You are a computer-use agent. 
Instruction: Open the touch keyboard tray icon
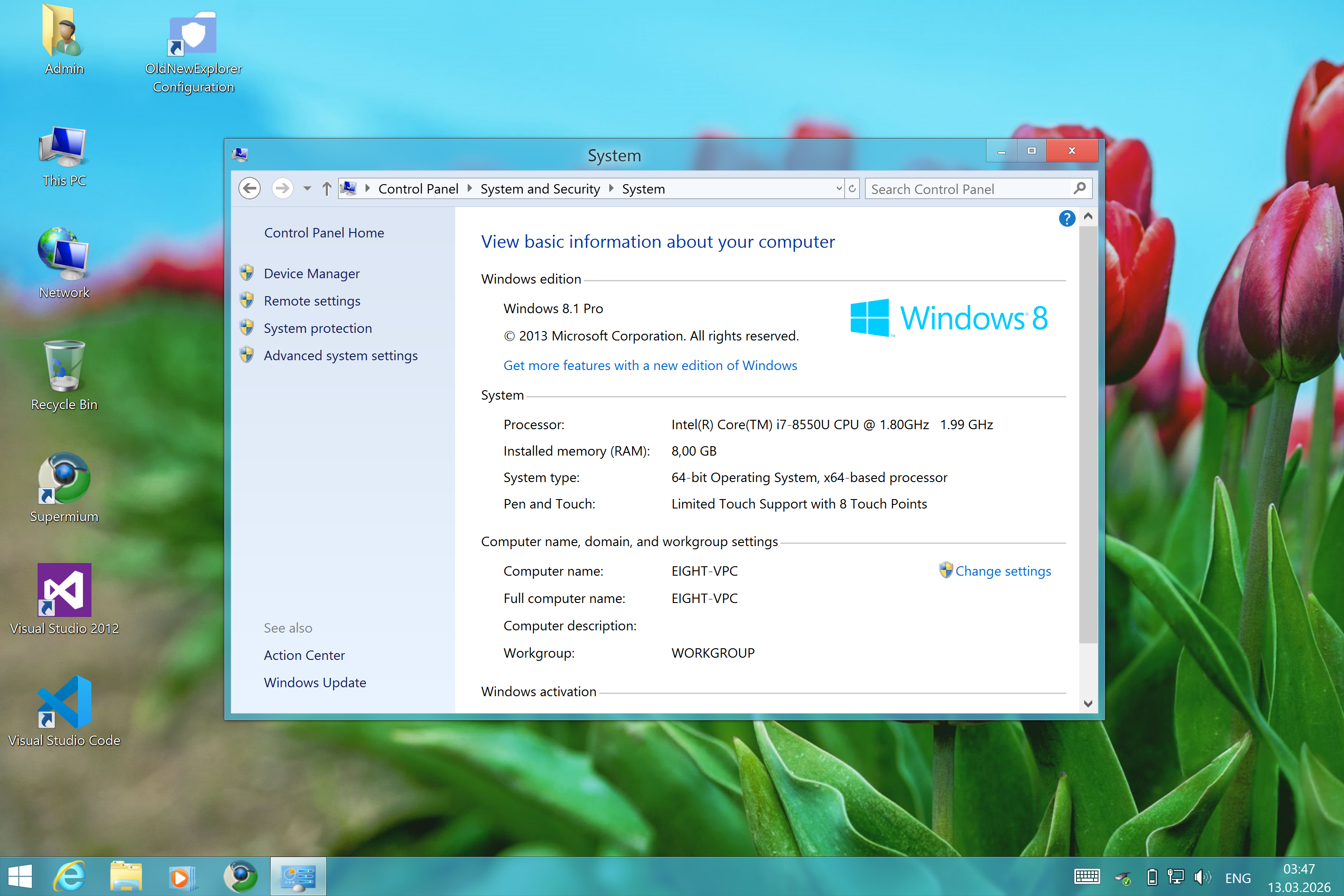point(1087,877)
